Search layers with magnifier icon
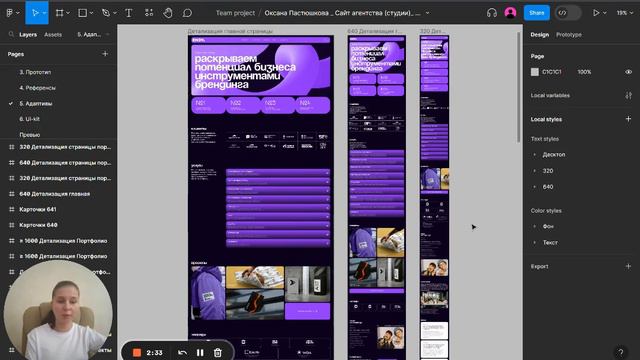The width and height of the screenshot is (640, 360). [11, 35]
